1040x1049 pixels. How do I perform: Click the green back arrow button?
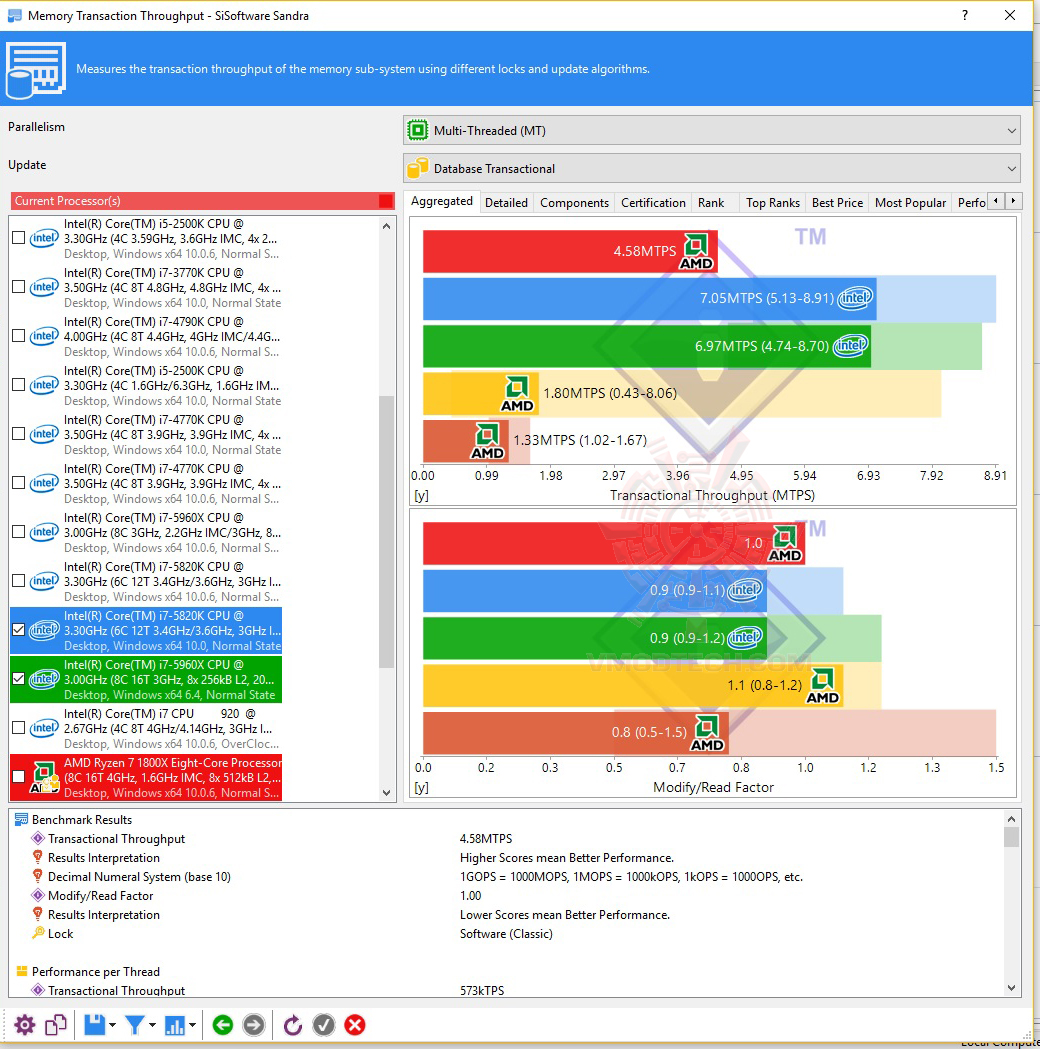223,1025
